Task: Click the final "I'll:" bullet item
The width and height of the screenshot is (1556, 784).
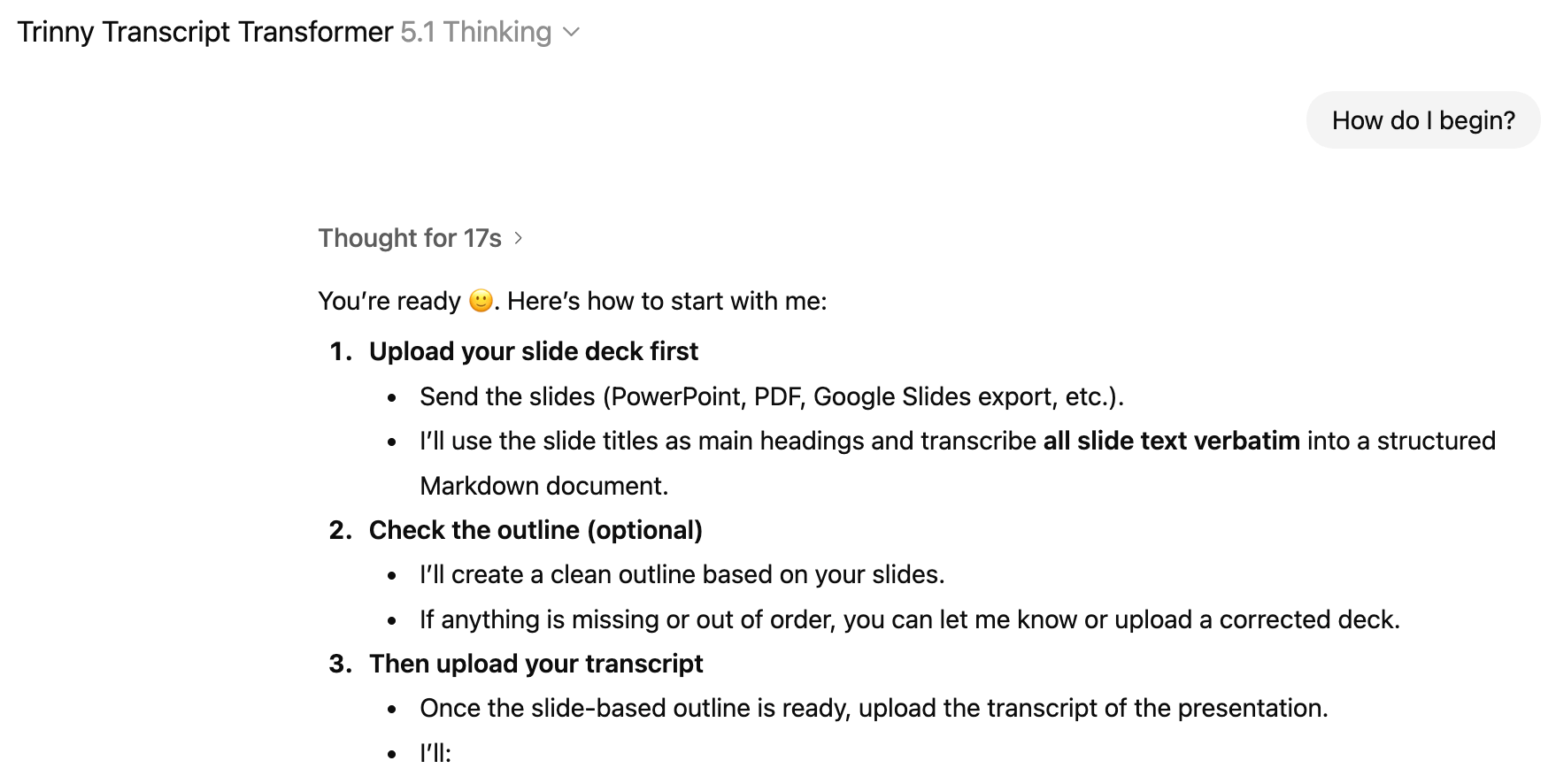Action: (x=435, y=753)
